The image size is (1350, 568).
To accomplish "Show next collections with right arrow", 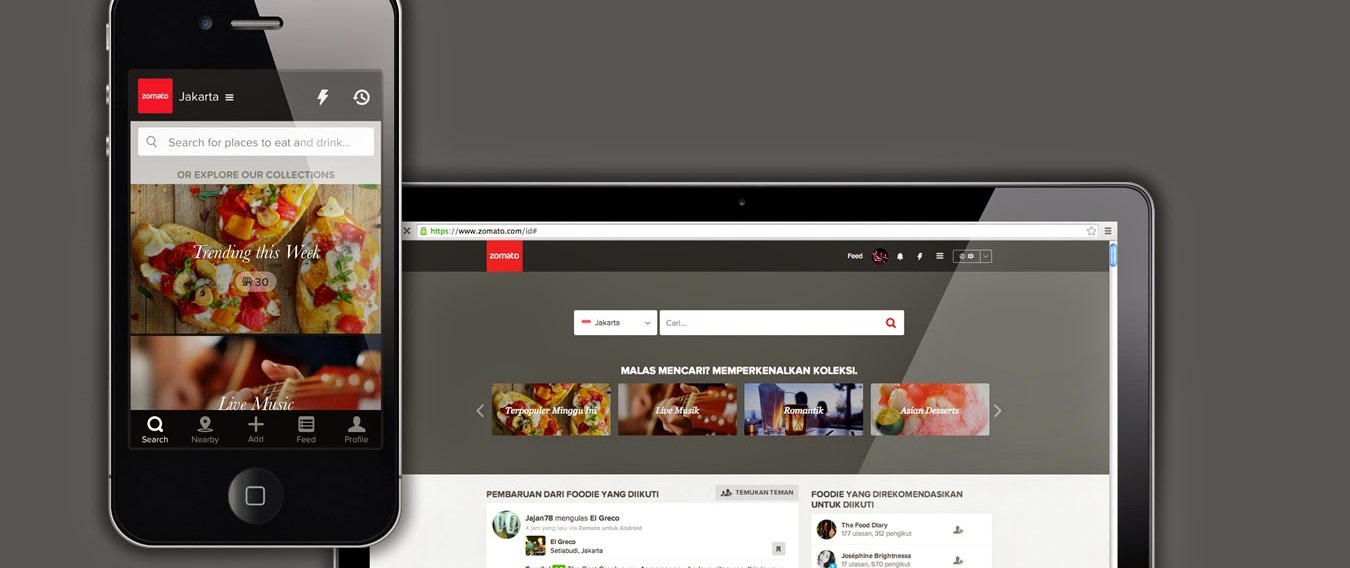I will pyautogui.click(x=996, y=410).
